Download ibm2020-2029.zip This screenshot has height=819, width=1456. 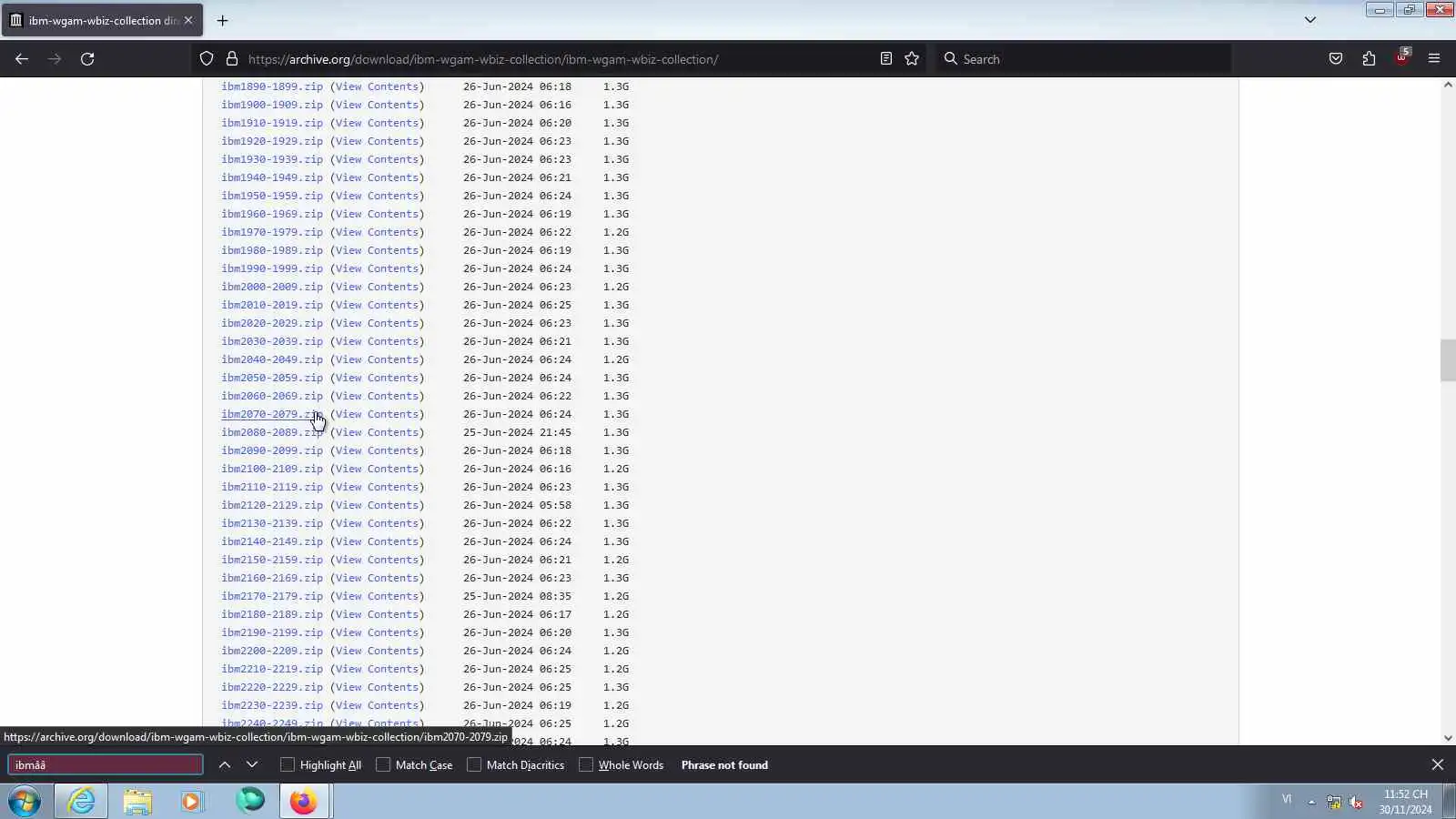coord(272,323)
